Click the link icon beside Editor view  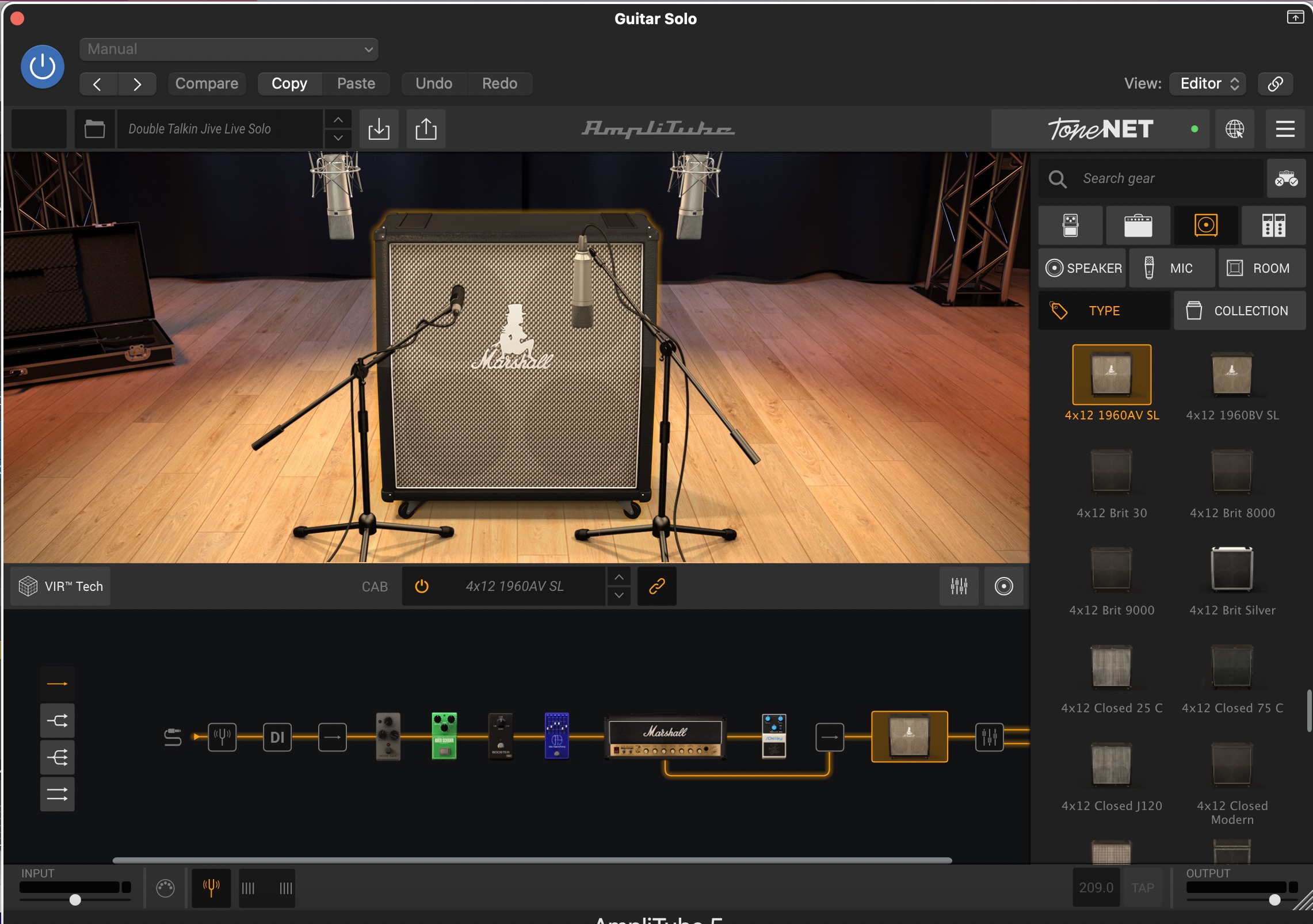click(1275, 84)
